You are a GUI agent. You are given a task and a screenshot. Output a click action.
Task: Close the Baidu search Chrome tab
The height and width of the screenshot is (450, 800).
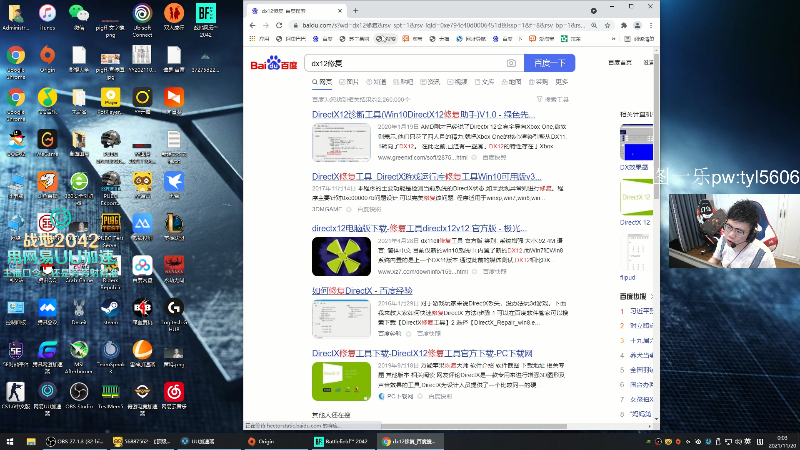(340, 11)
